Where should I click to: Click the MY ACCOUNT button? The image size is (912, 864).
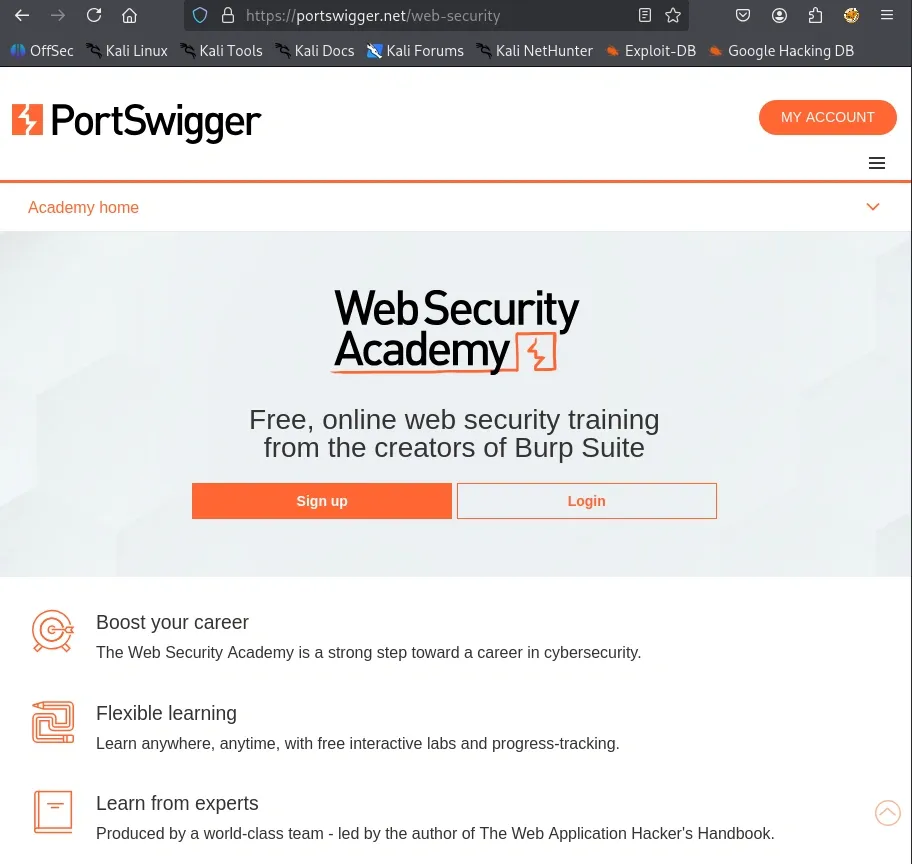[x=827, y=117]
